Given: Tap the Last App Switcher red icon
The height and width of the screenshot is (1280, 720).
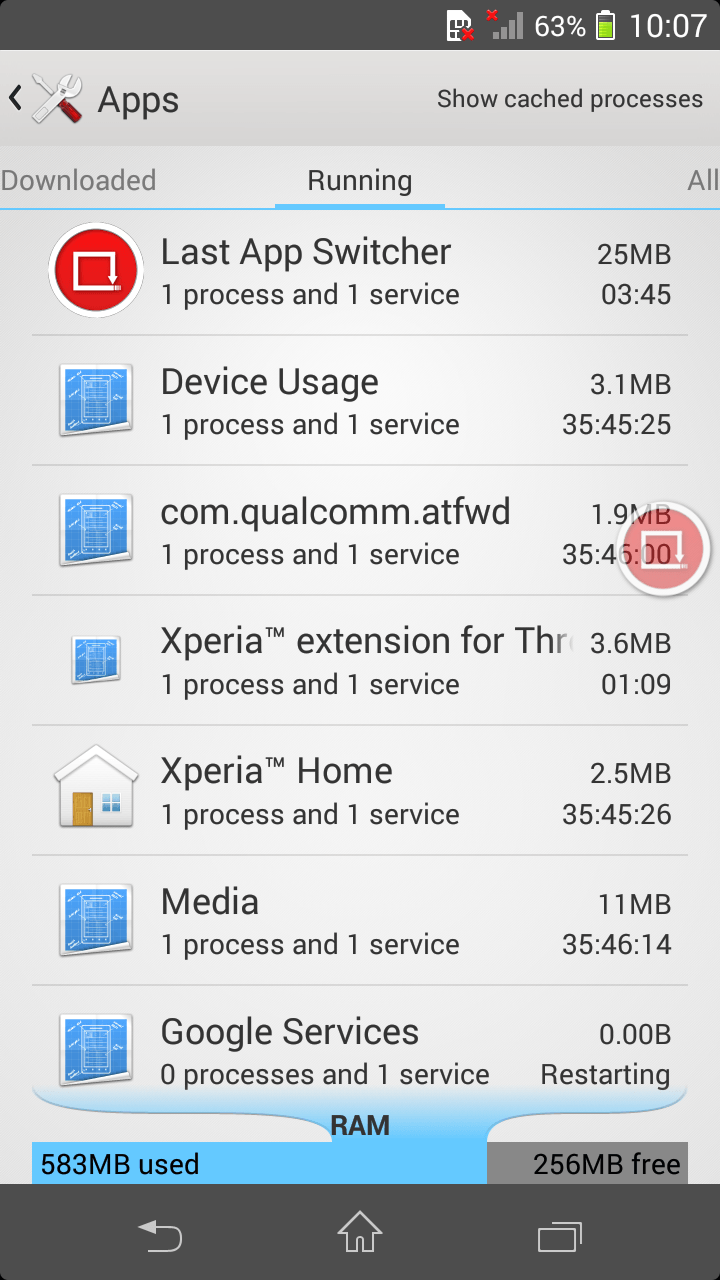Looking at the screenshot, I should tap(96, 270).
